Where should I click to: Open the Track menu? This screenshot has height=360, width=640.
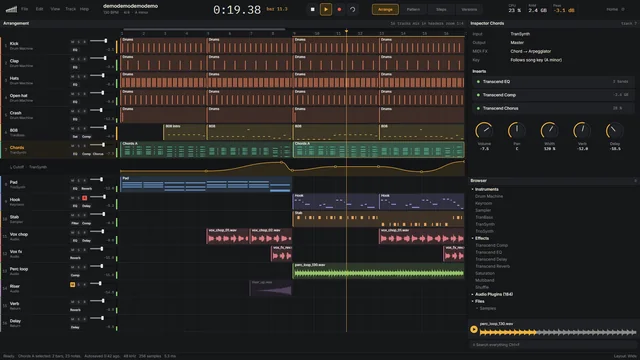click(x=70, y=9)
